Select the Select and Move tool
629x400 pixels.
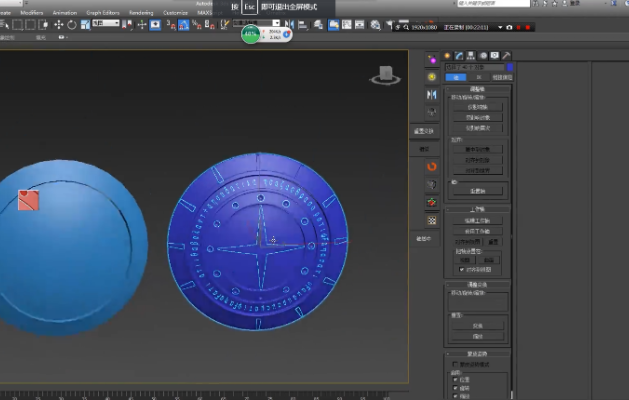[x=57, y=24]
